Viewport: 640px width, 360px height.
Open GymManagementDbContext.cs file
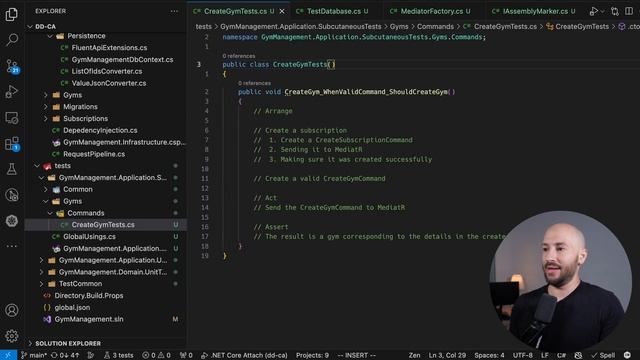pyautogui.click(x=122, y=60)
